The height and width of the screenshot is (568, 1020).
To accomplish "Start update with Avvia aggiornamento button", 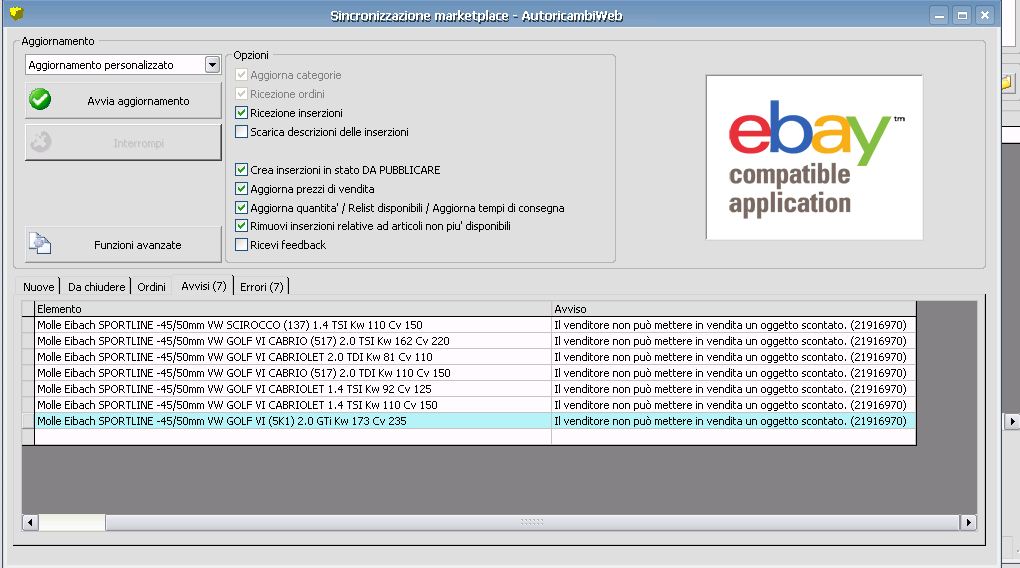I will click(123, 100).
